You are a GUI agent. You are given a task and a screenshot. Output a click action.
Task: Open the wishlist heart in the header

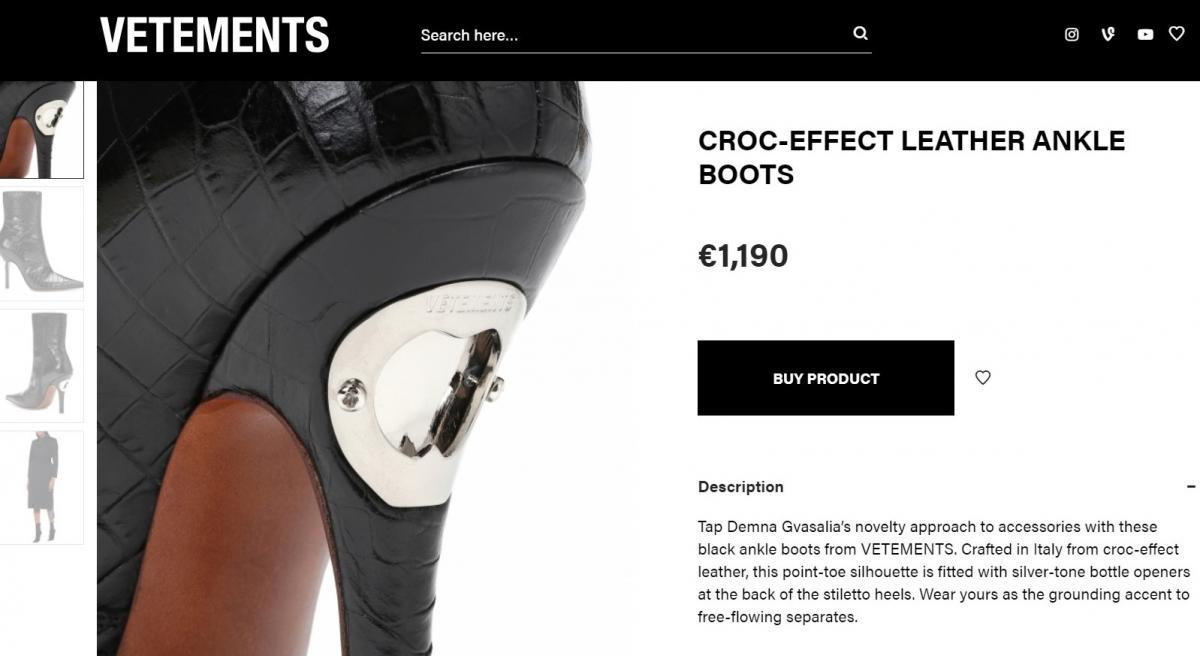1177,34
